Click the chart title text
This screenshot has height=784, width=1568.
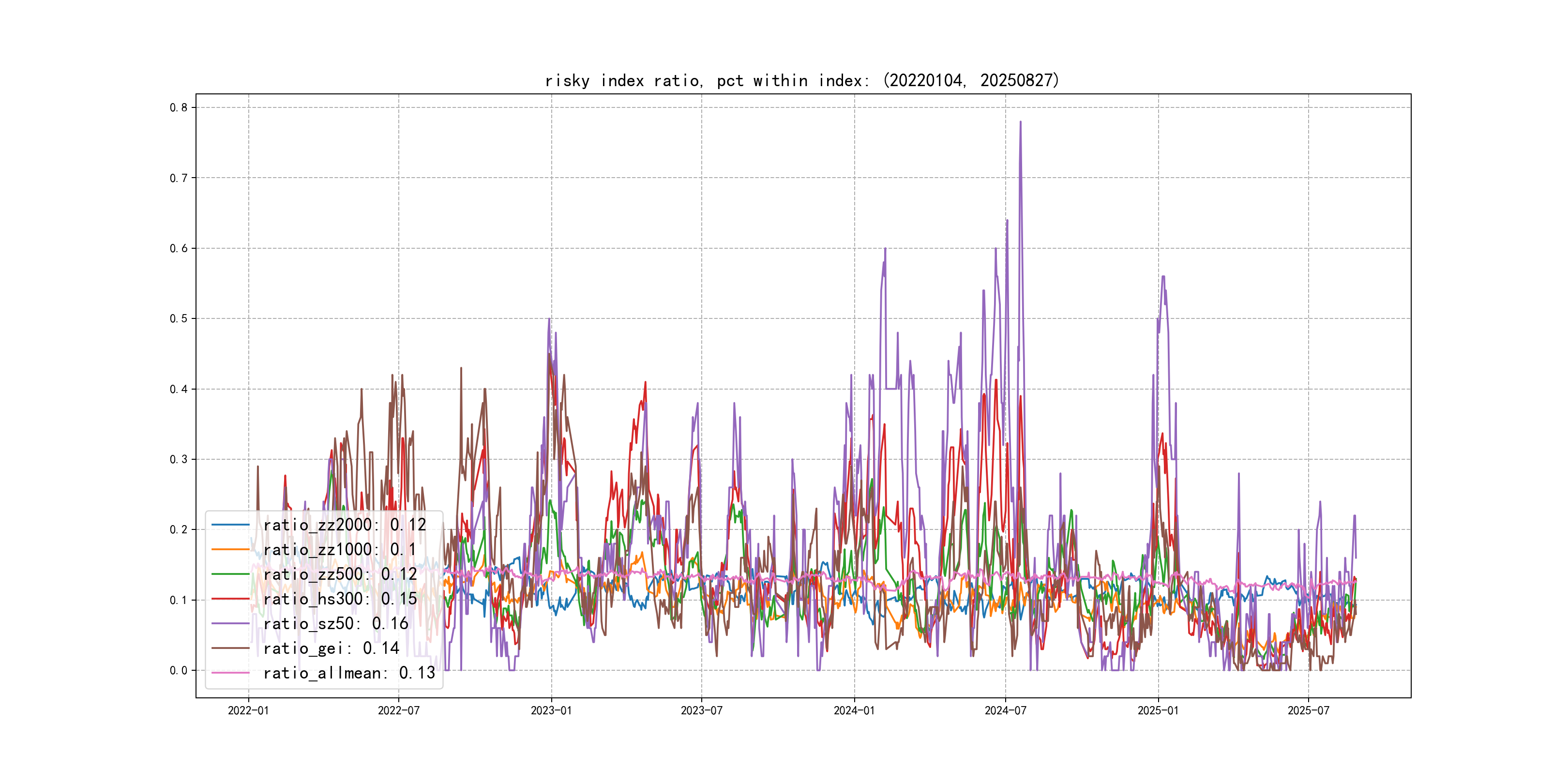click(802, 80)
